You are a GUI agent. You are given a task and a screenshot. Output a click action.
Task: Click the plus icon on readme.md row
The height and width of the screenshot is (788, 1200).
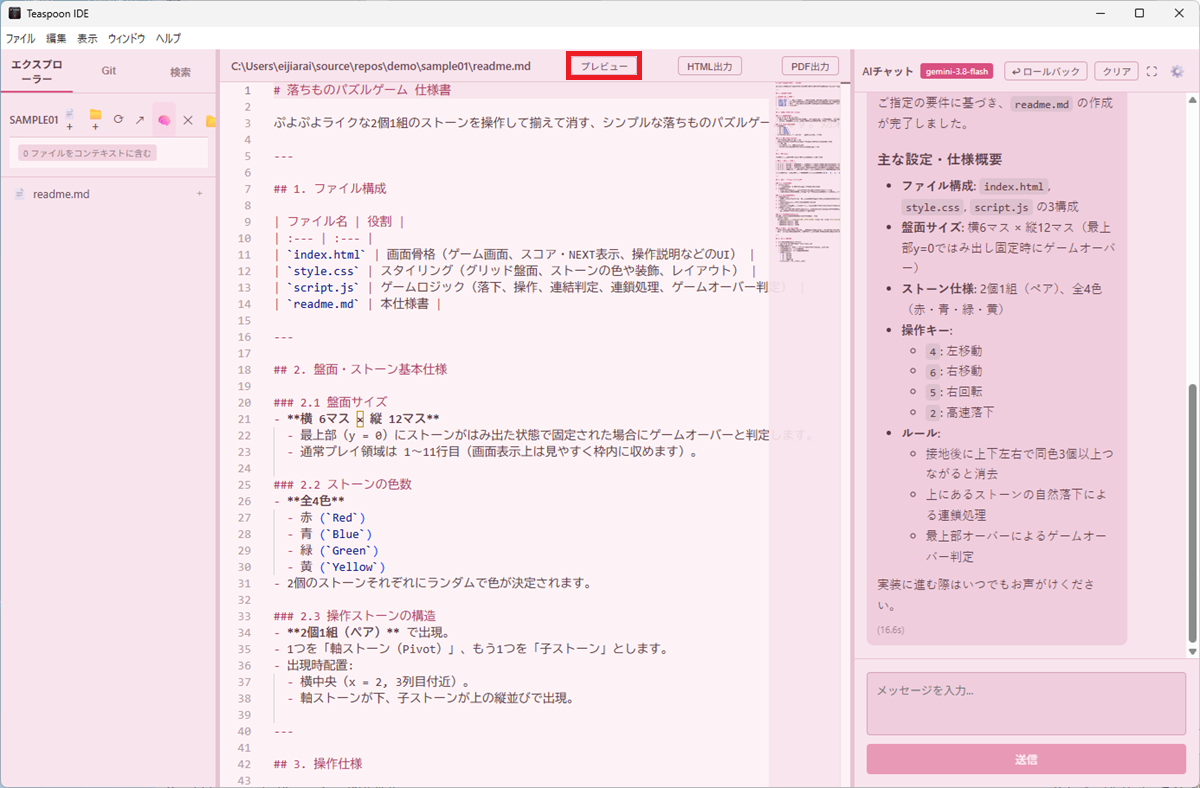(199, 194)
